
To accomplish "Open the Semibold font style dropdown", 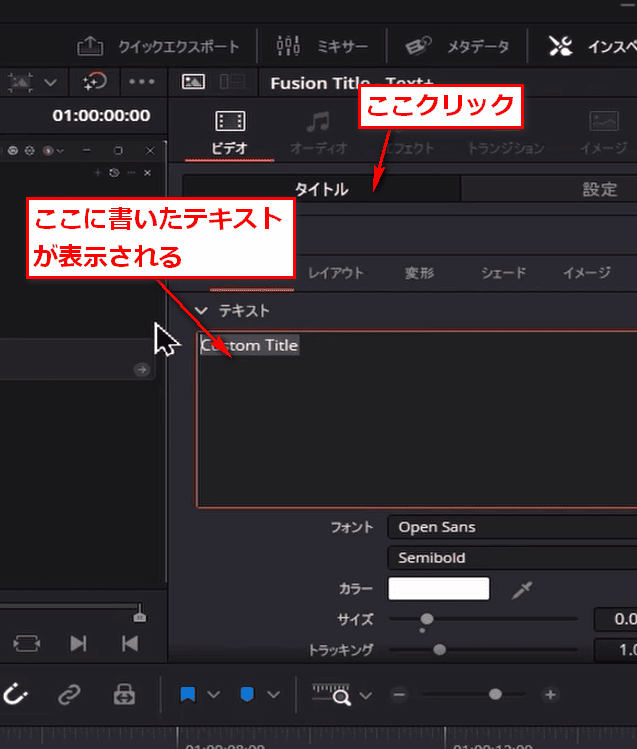I will tap(510, 558).
